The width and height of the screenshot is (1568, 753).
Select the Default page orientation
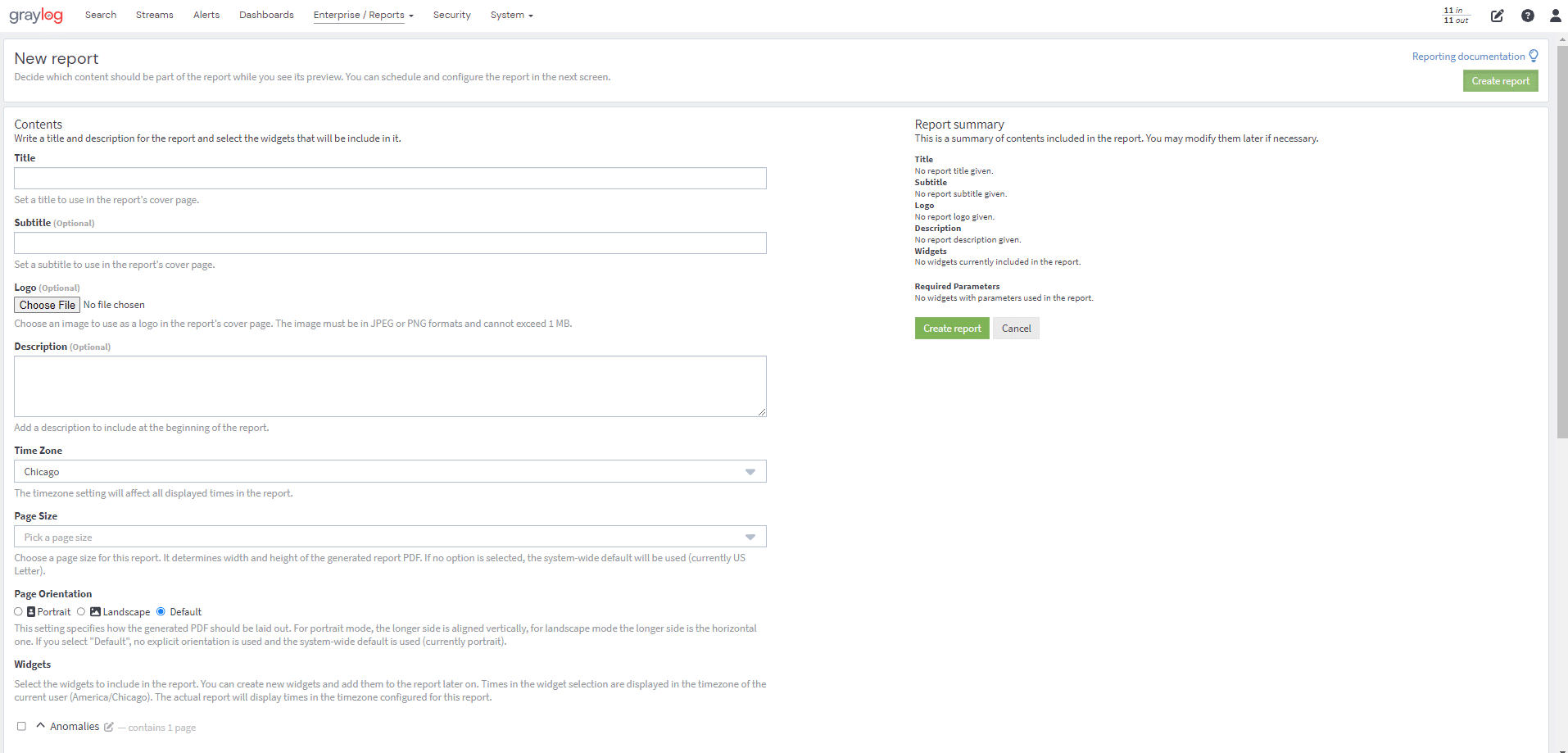click(161, 611)
